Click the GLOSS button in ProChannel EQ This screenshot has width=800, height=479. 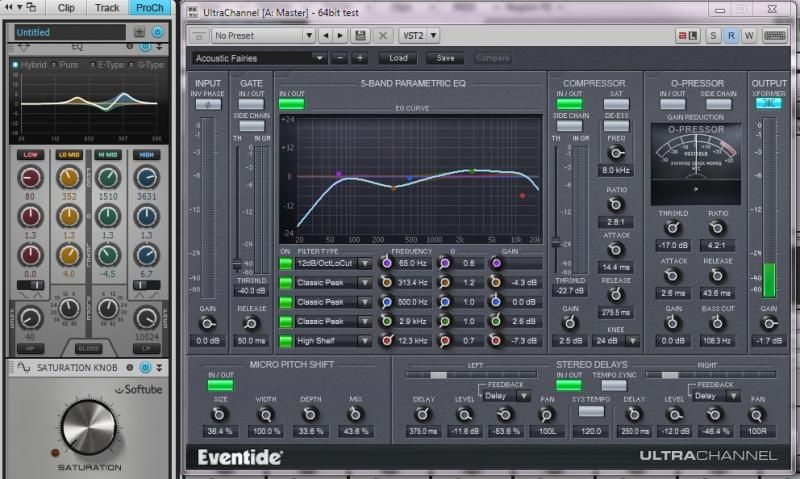point(88,348)
